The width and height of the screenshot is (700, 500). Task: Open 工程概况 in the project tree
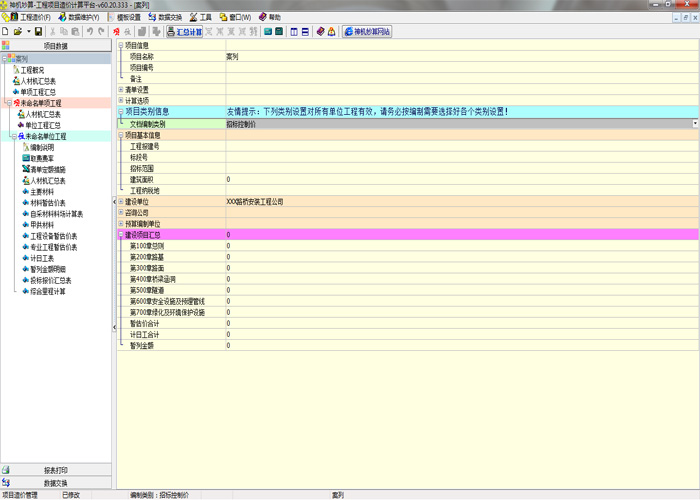pyautogui.click(x=38, y=70)
